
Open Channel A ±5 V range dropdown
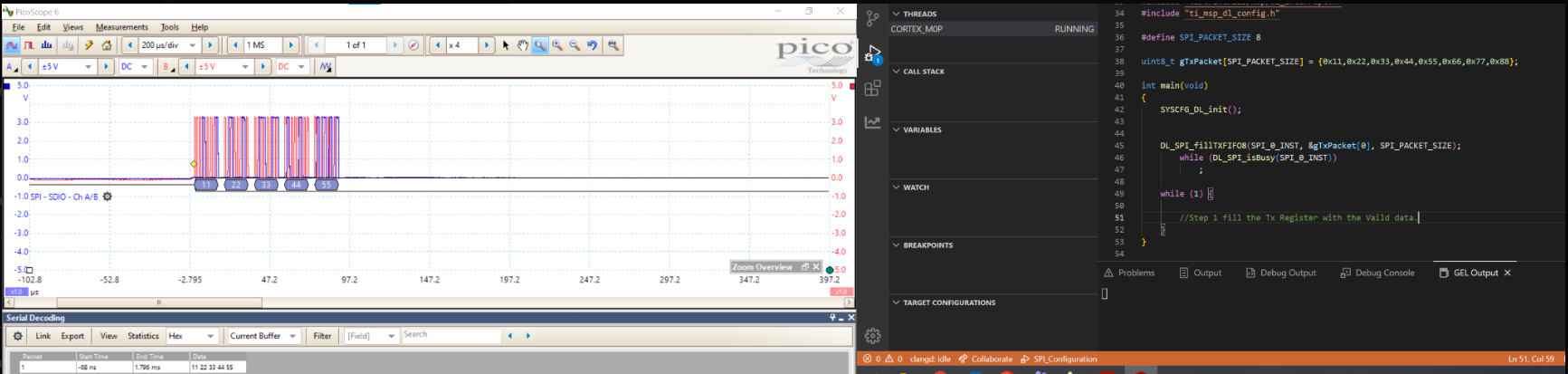pos(88,67)
